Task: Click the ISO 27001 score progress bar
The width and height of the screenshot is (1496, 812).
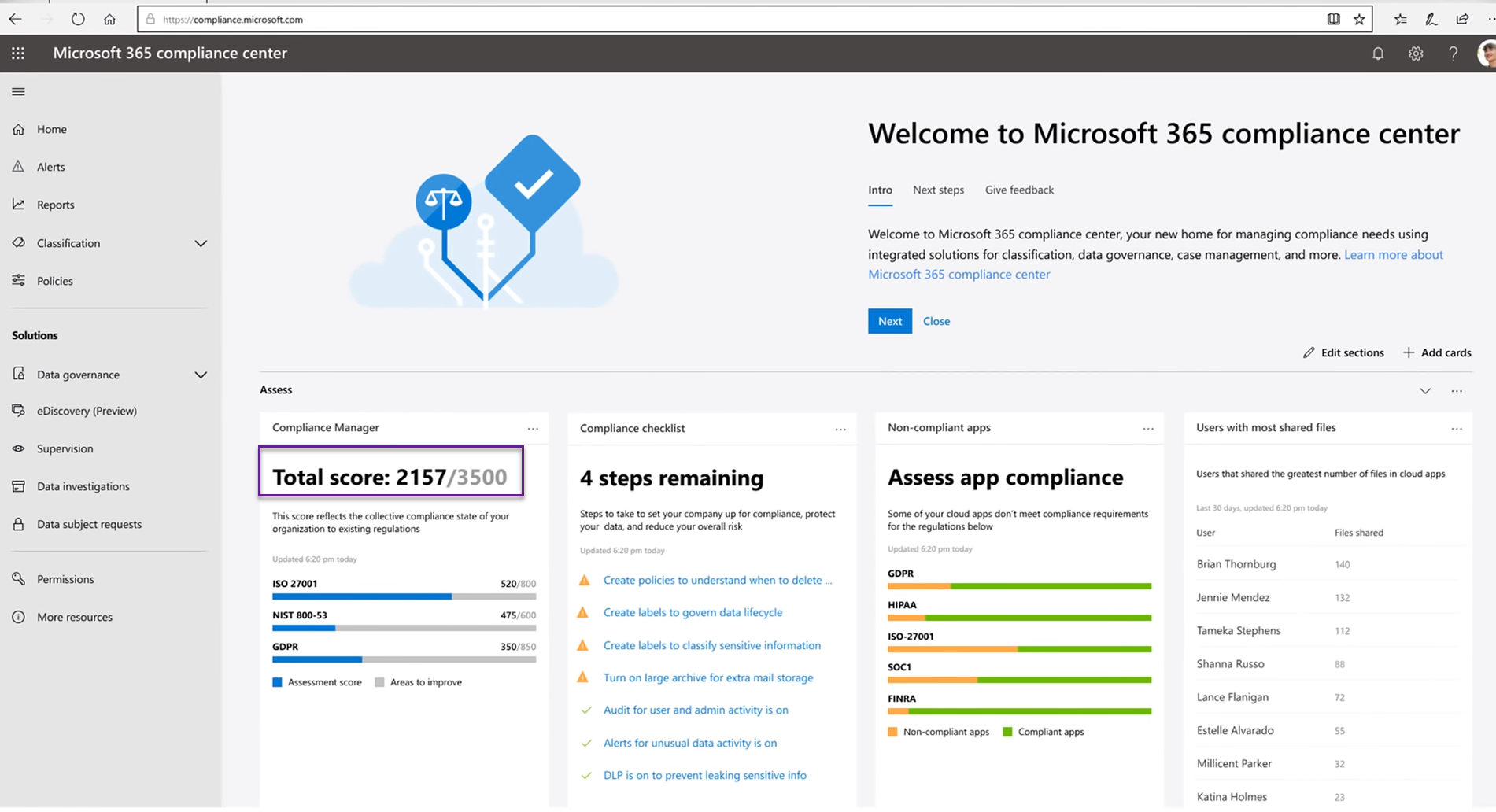Action: [x=404, y=596]
